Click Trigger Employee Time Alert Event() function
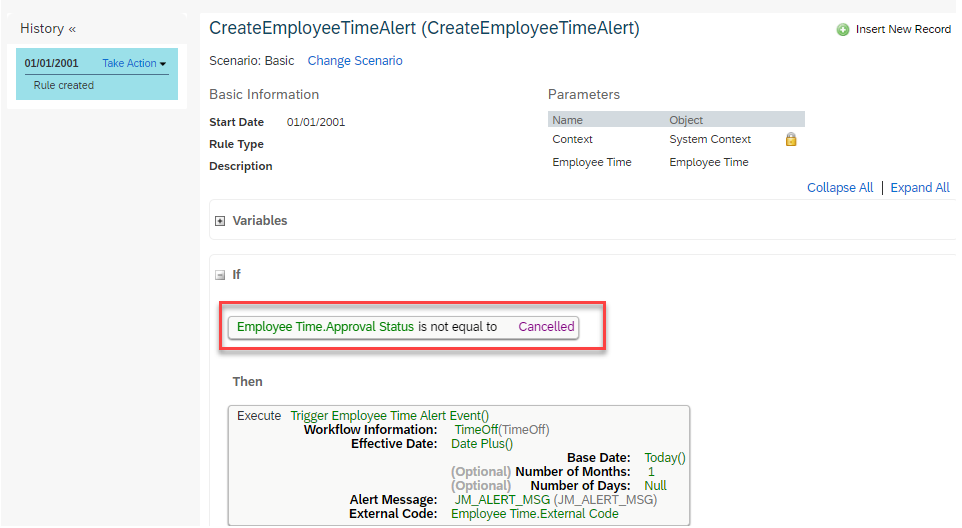962x528 pixels. pos(390,416)
